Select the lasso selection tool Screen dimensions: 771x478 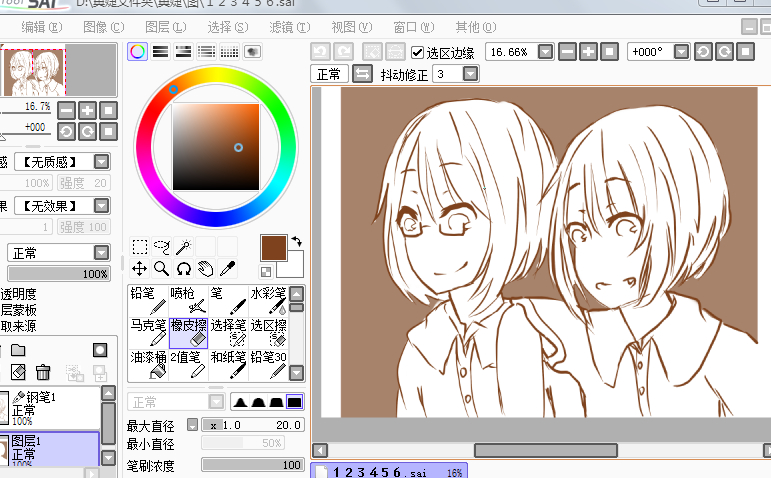(162, 246)
